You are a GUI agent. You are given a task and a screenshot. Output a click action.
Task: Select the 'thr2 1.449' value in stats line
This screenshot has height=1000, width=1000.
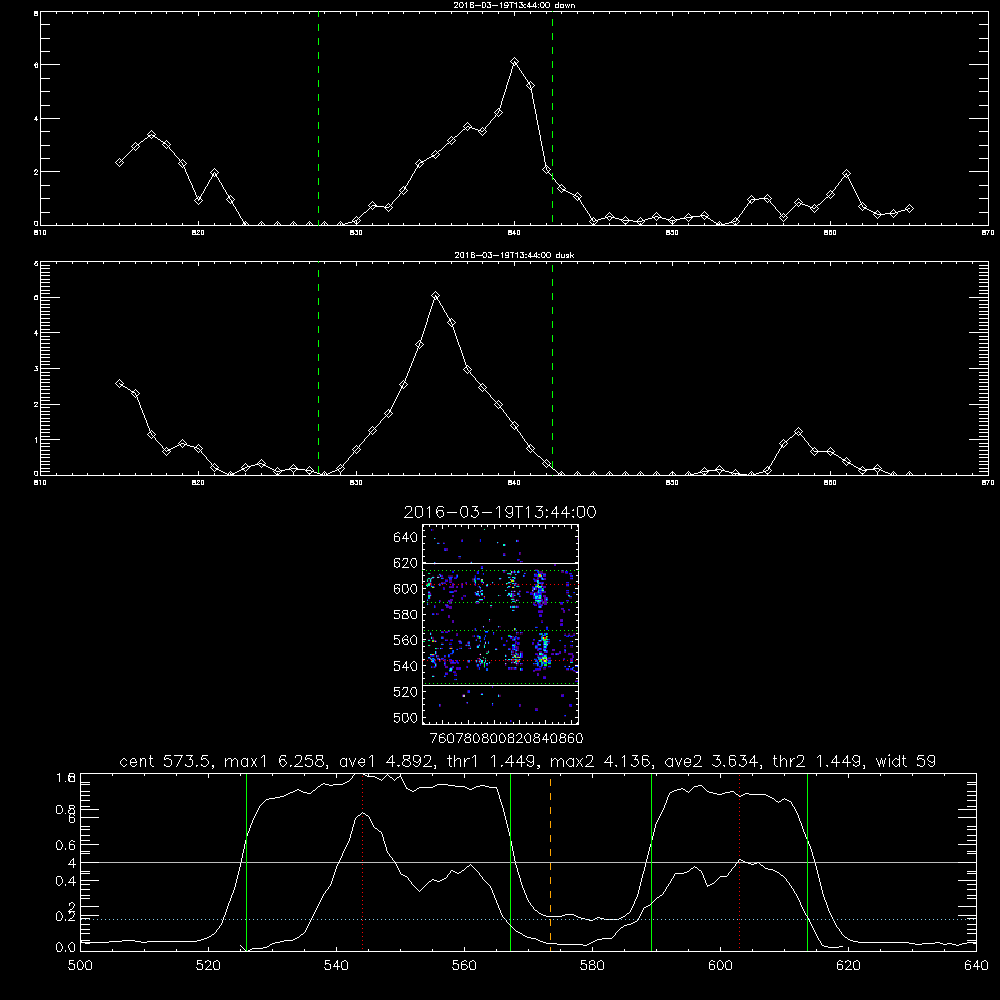click(820, 761)
